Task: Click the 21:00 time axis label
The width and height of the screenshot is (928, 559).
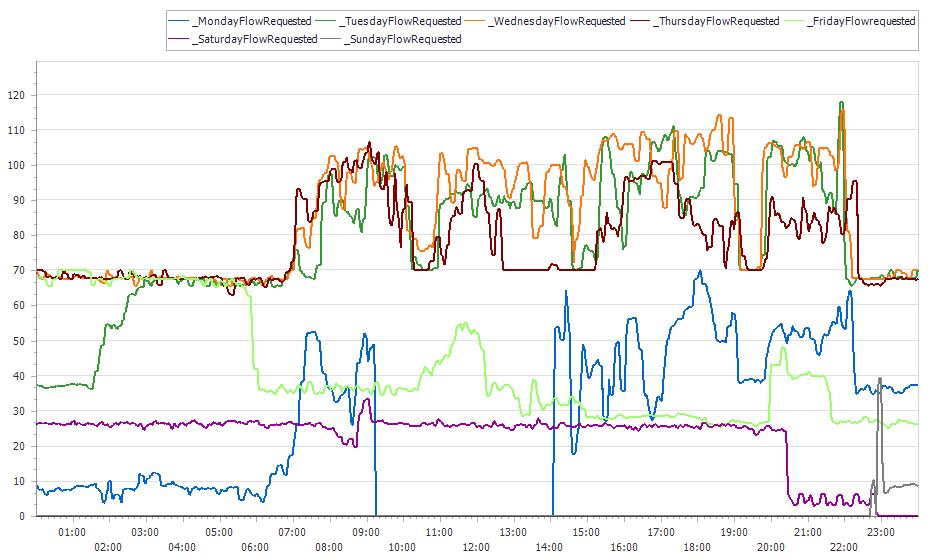Action: click(807, 532)
